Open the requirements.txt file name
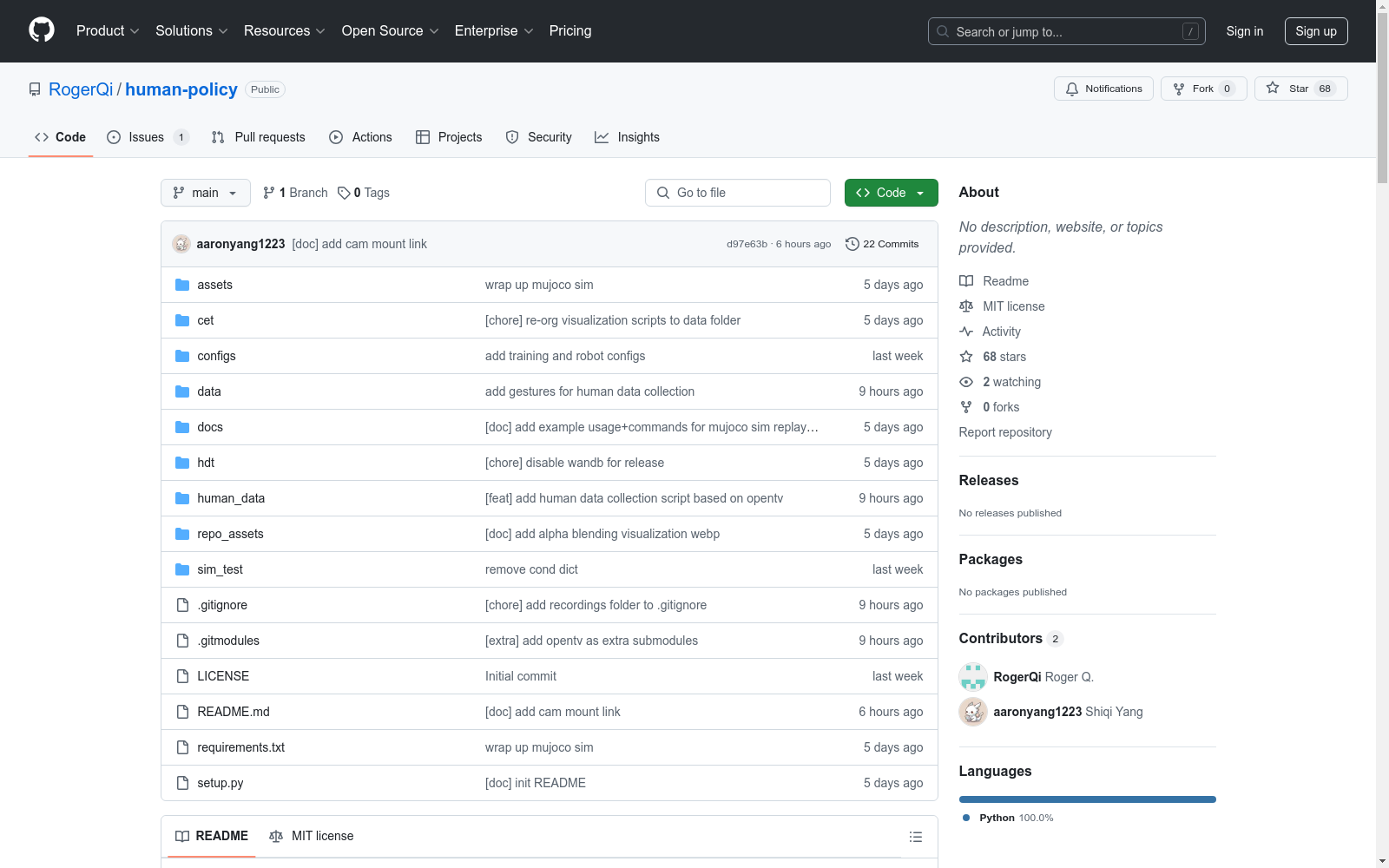The image size is (1389, 868). [x=240, y=747]
